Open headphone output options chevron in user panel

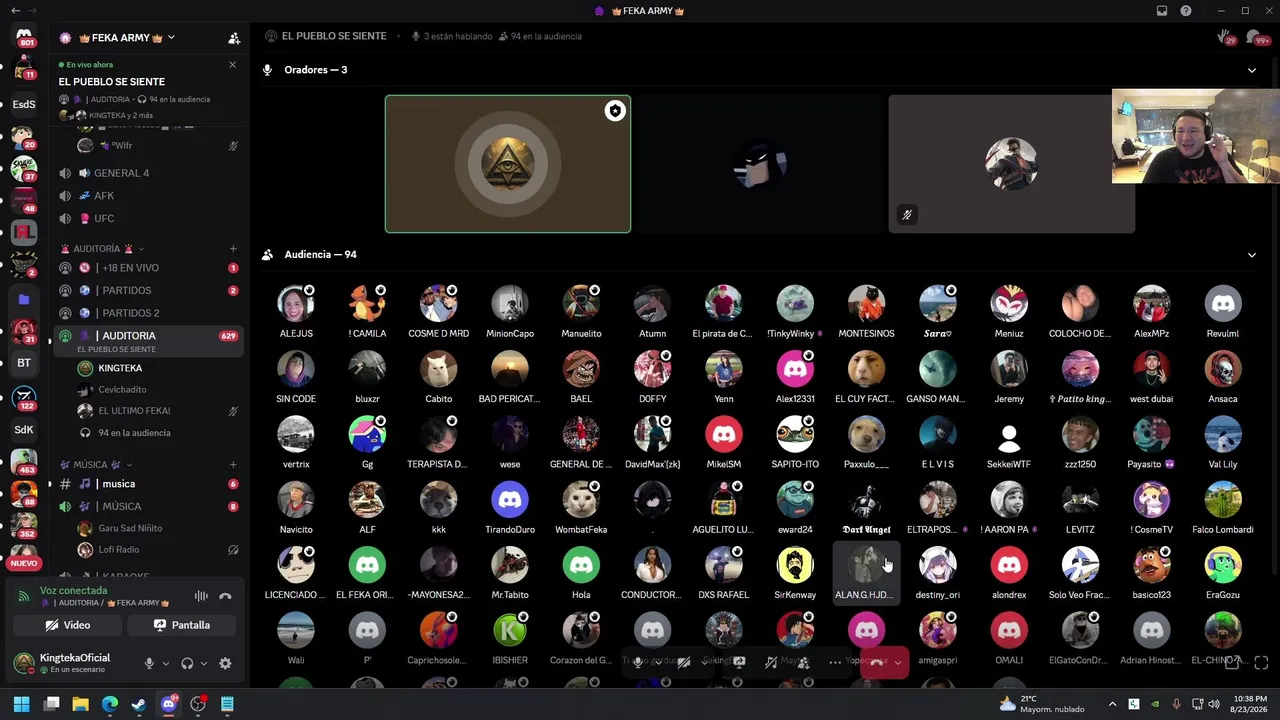click(204, 663)
